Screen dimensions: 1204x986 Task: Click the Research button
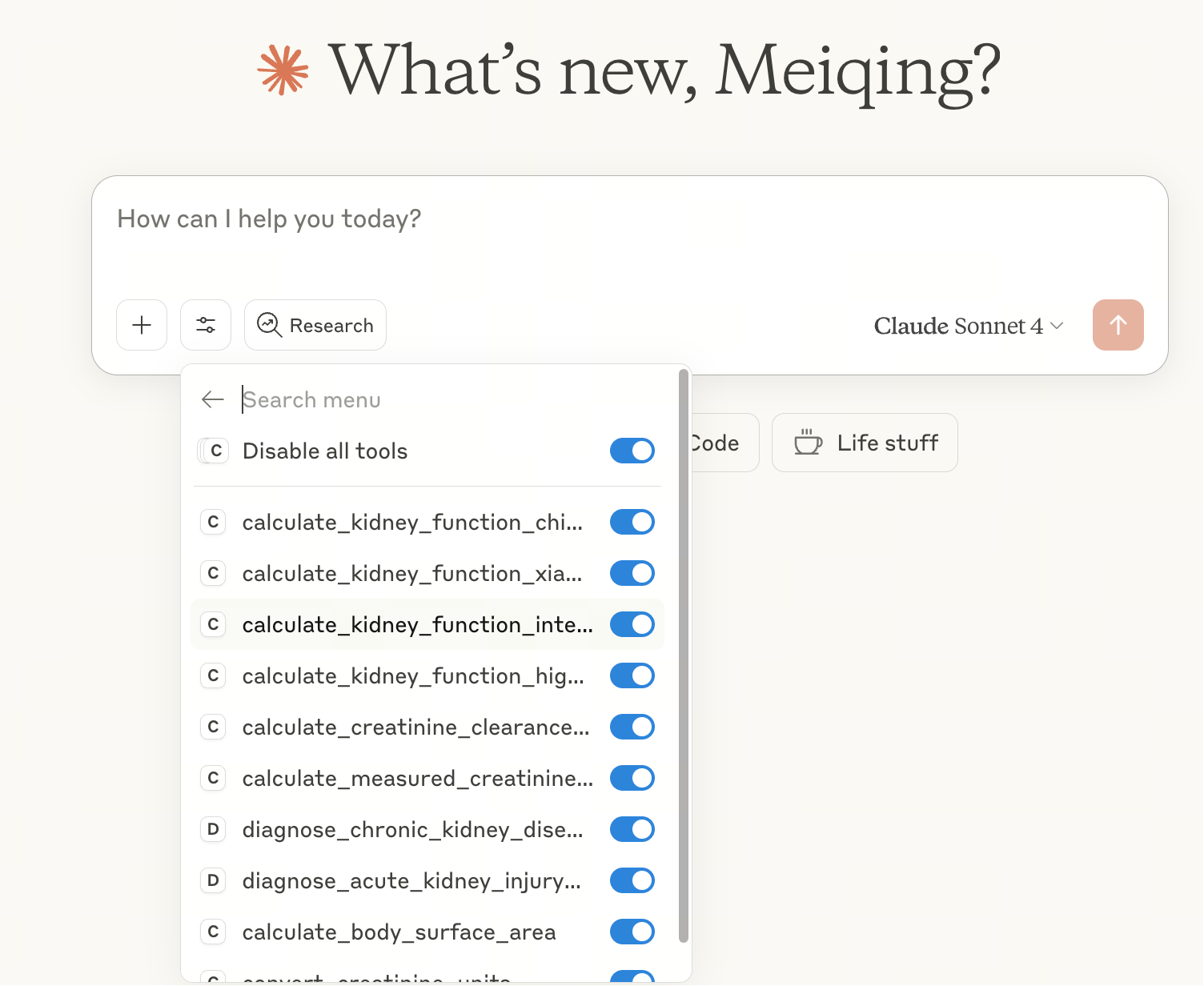click(315, 325)
